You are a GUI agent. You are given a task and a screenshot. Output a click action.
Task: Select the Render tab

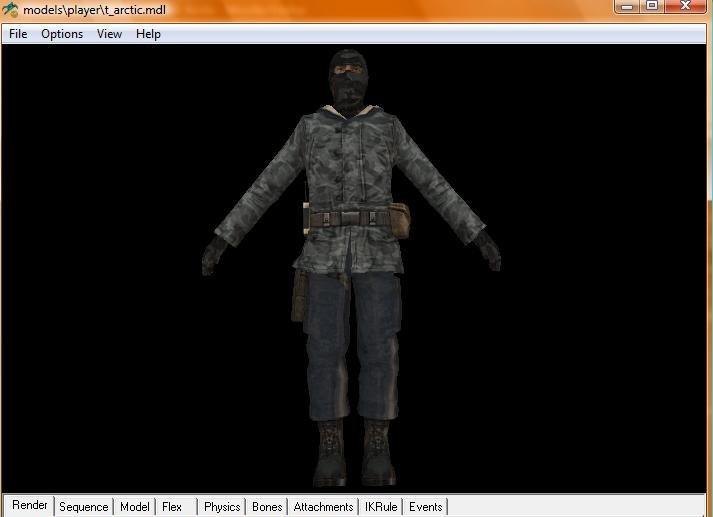tap(30, 506)
